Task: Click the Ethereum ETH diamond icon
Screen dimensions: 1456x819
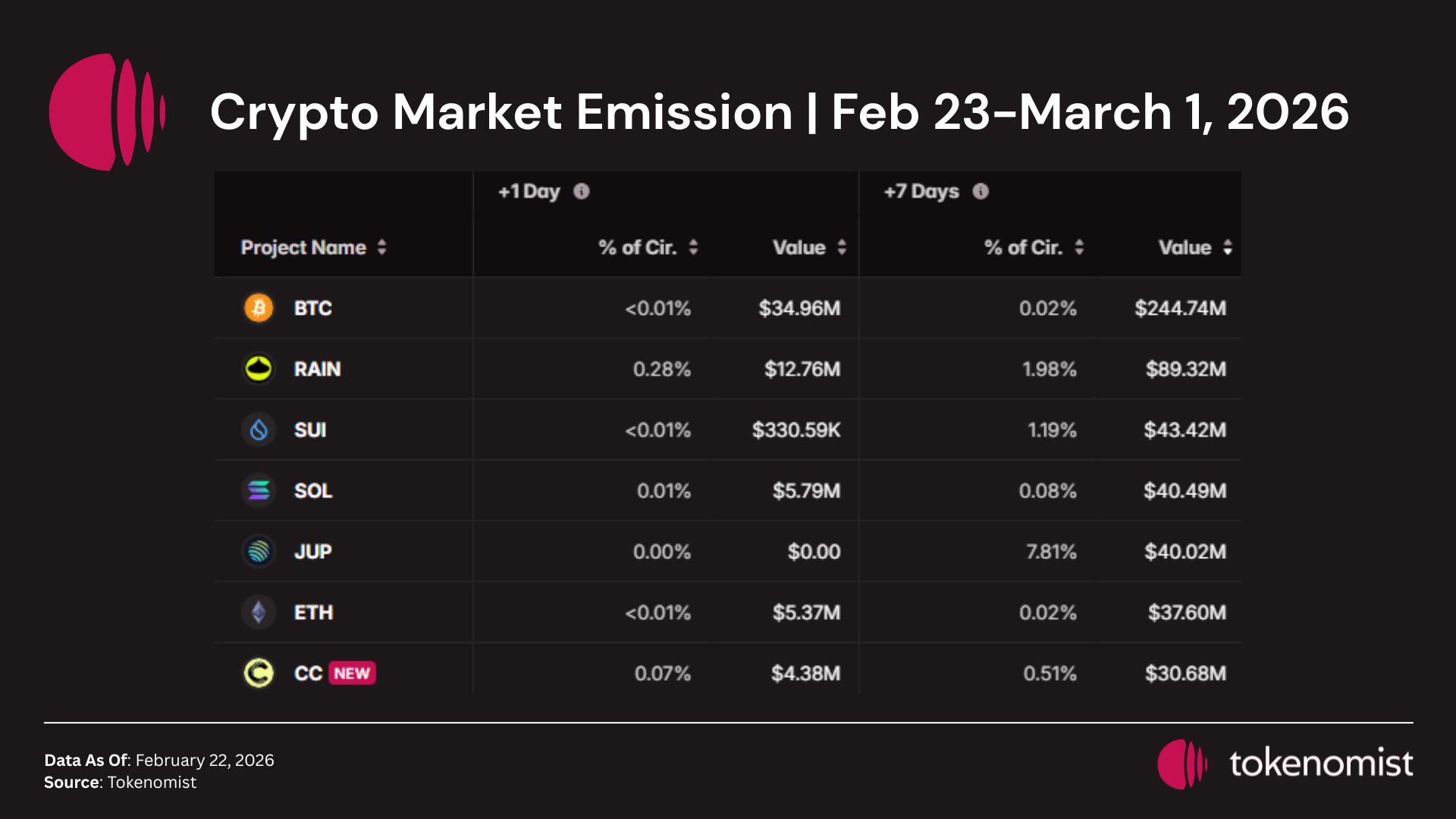Action: pyautogui.click(x=259, y=612)
